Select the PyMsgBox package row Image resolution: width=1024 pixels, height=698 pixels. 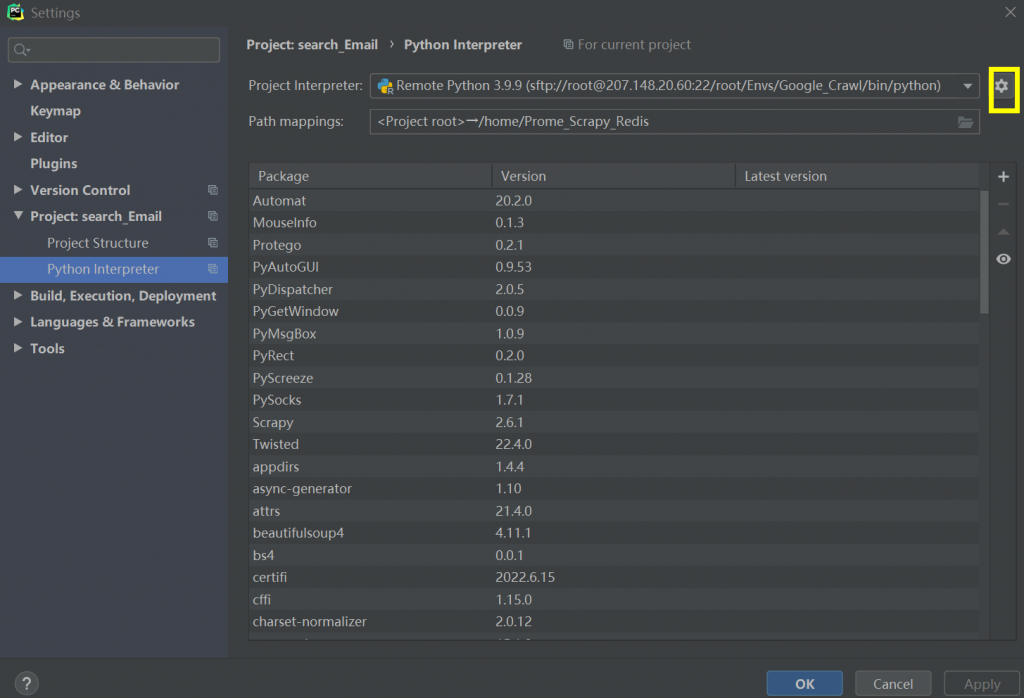click(613, 334)
